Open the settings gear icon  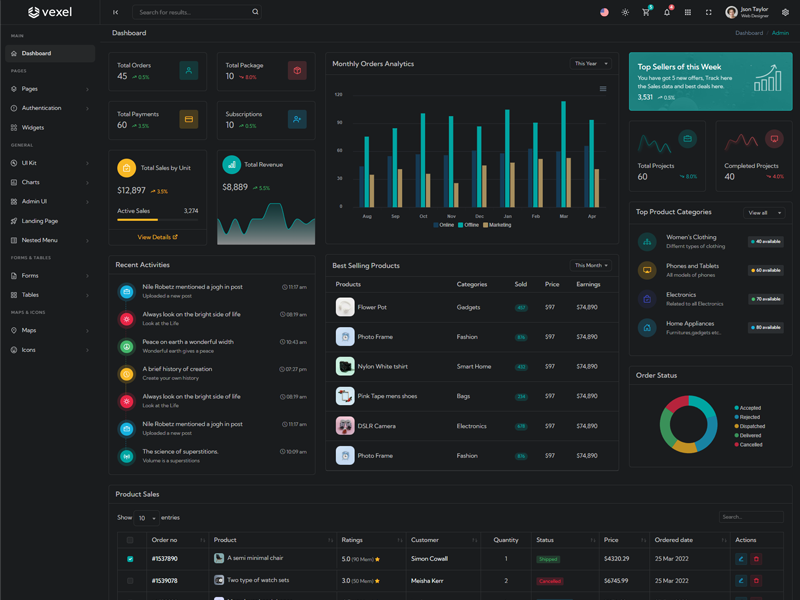click(x=786, y=12)
